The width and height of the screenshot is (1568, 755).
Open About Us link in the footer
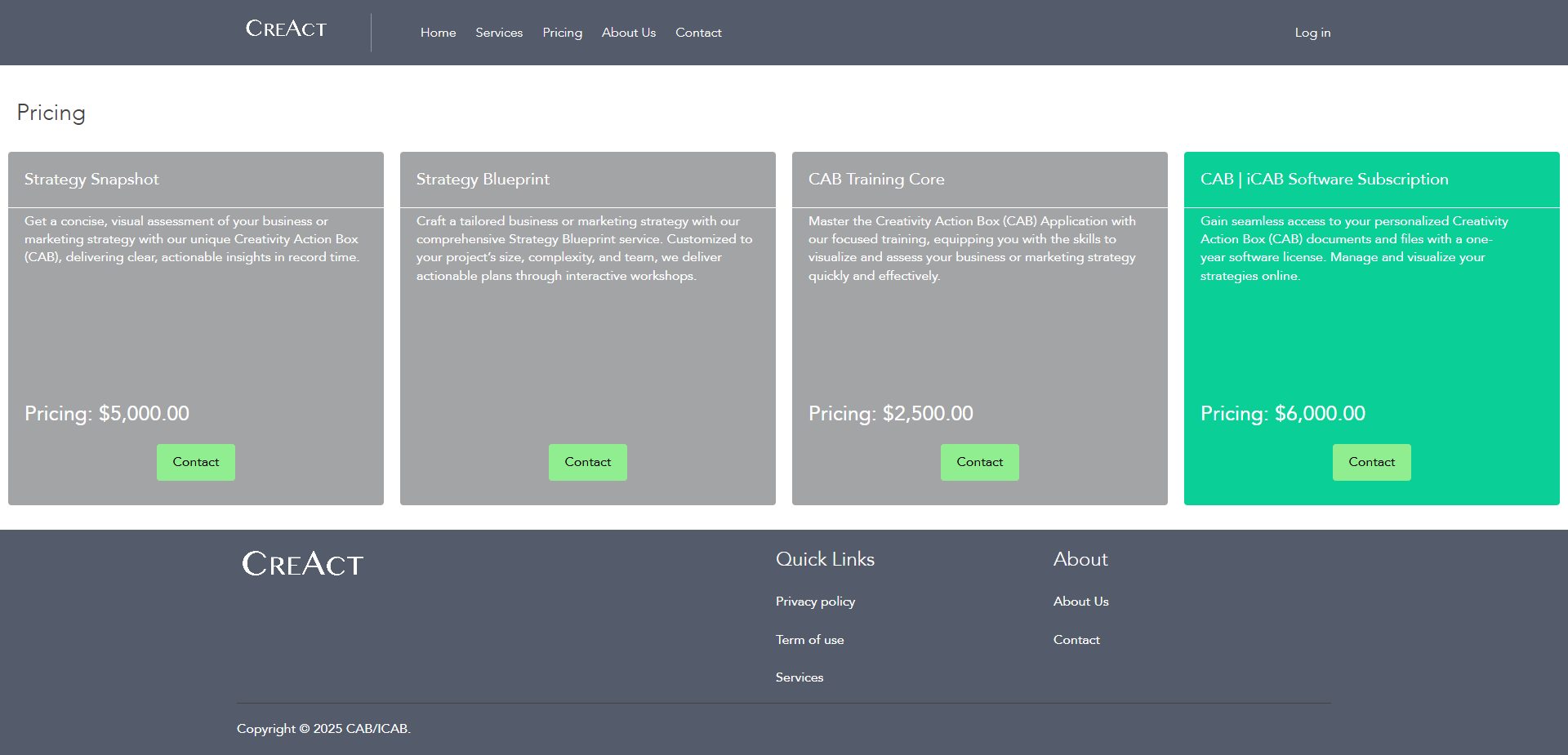click(1080, 602)
